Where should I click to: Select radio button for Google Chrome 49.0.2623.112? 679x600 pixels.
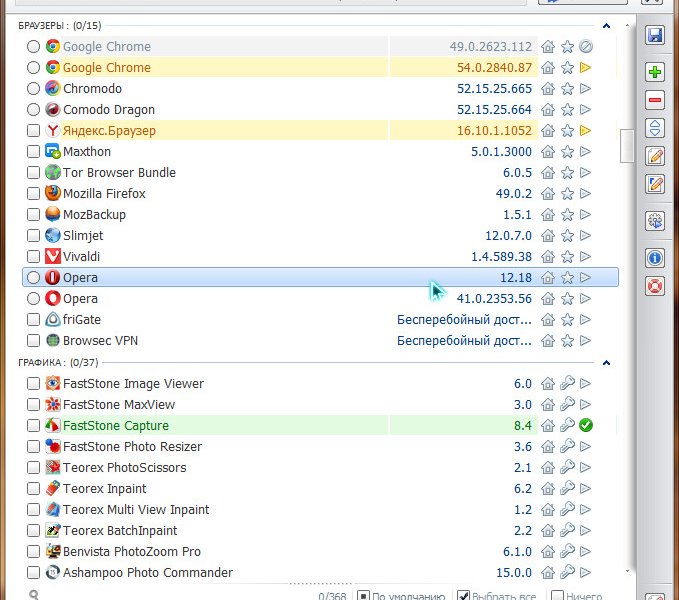coord(33,46)
